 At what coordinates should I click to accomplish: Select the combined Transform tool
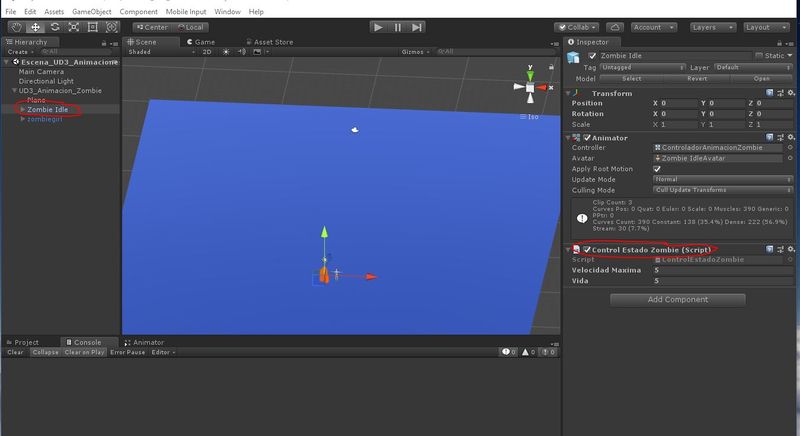coord(111,27)
